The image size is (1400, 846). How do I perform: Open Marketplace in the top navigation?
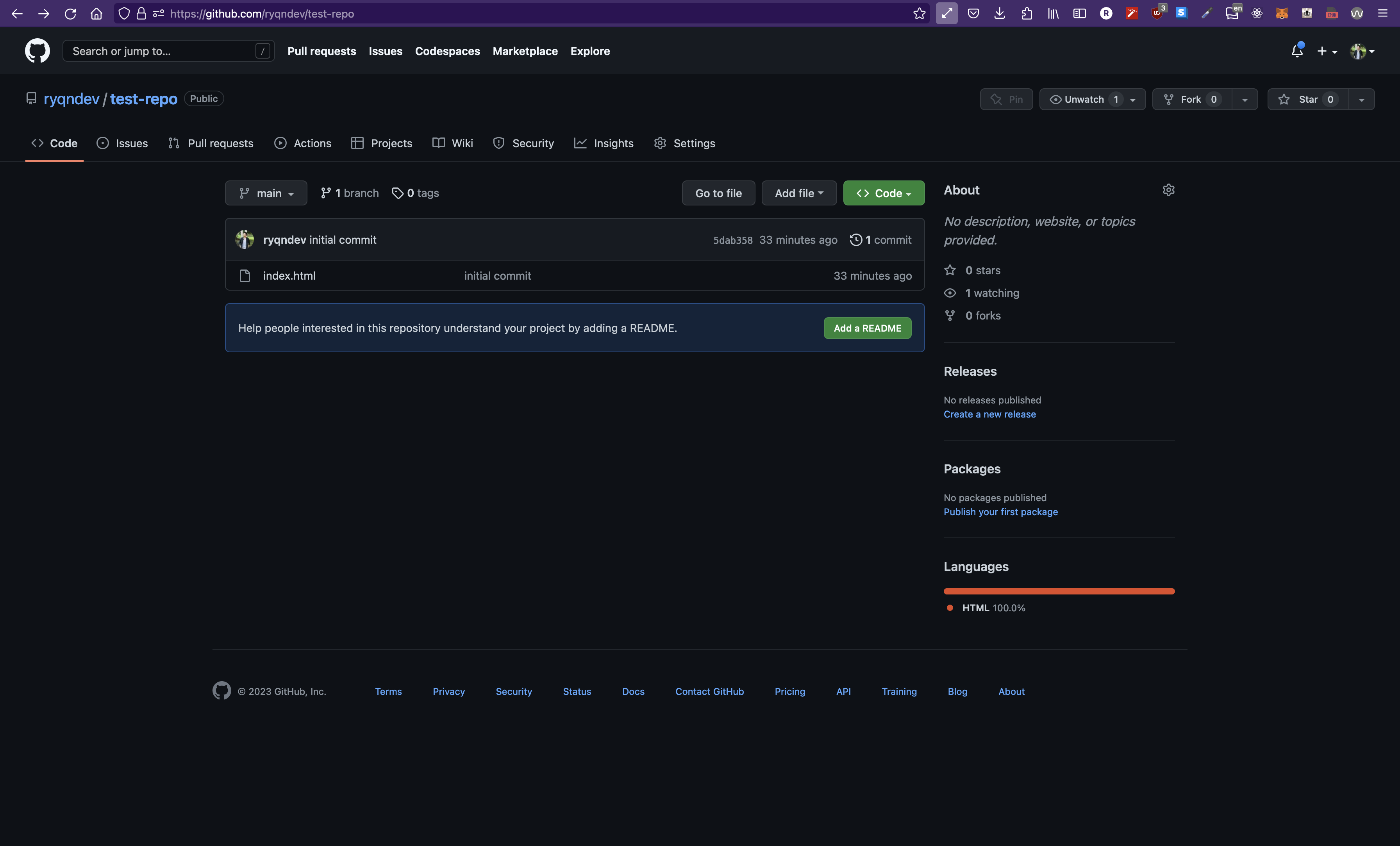click(x=525, y=51)
